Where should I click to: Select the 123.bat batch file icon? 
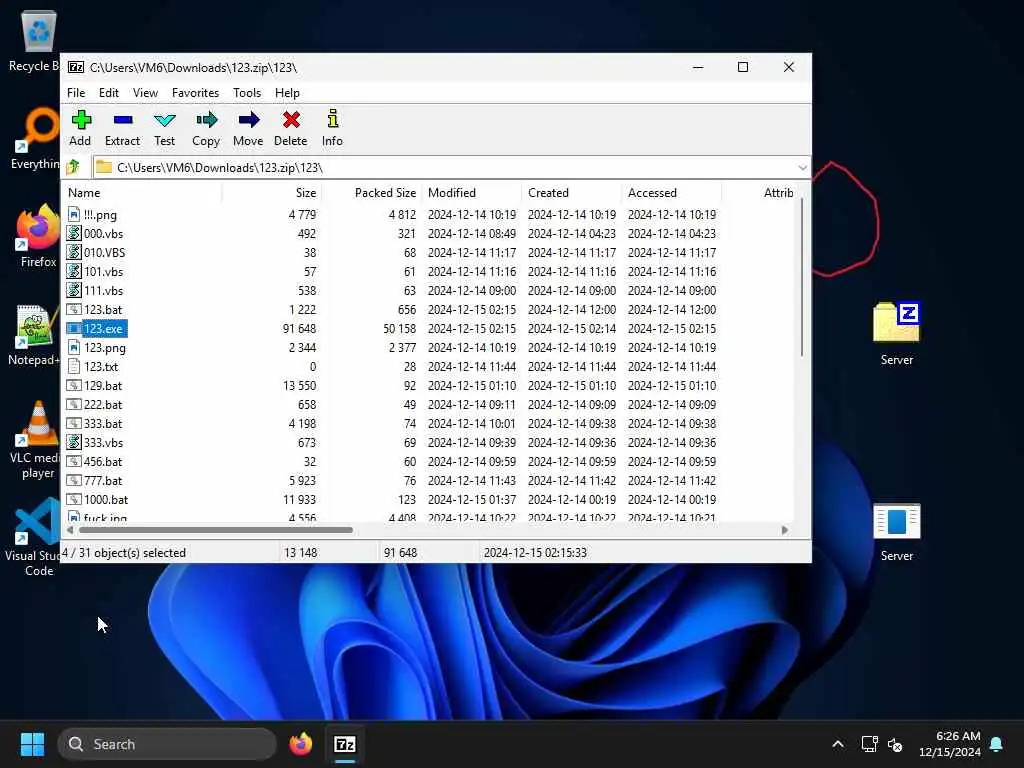(x=74, y=310)
